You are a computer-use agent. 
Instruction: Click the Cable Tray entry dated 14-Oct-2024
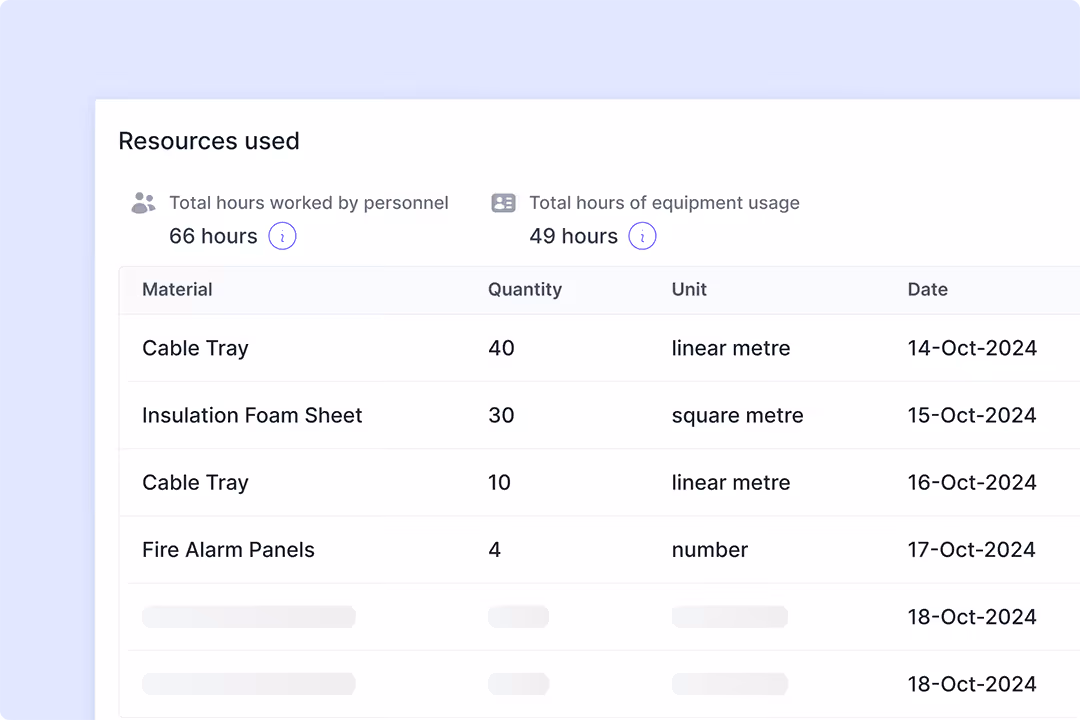coord(195,348)
